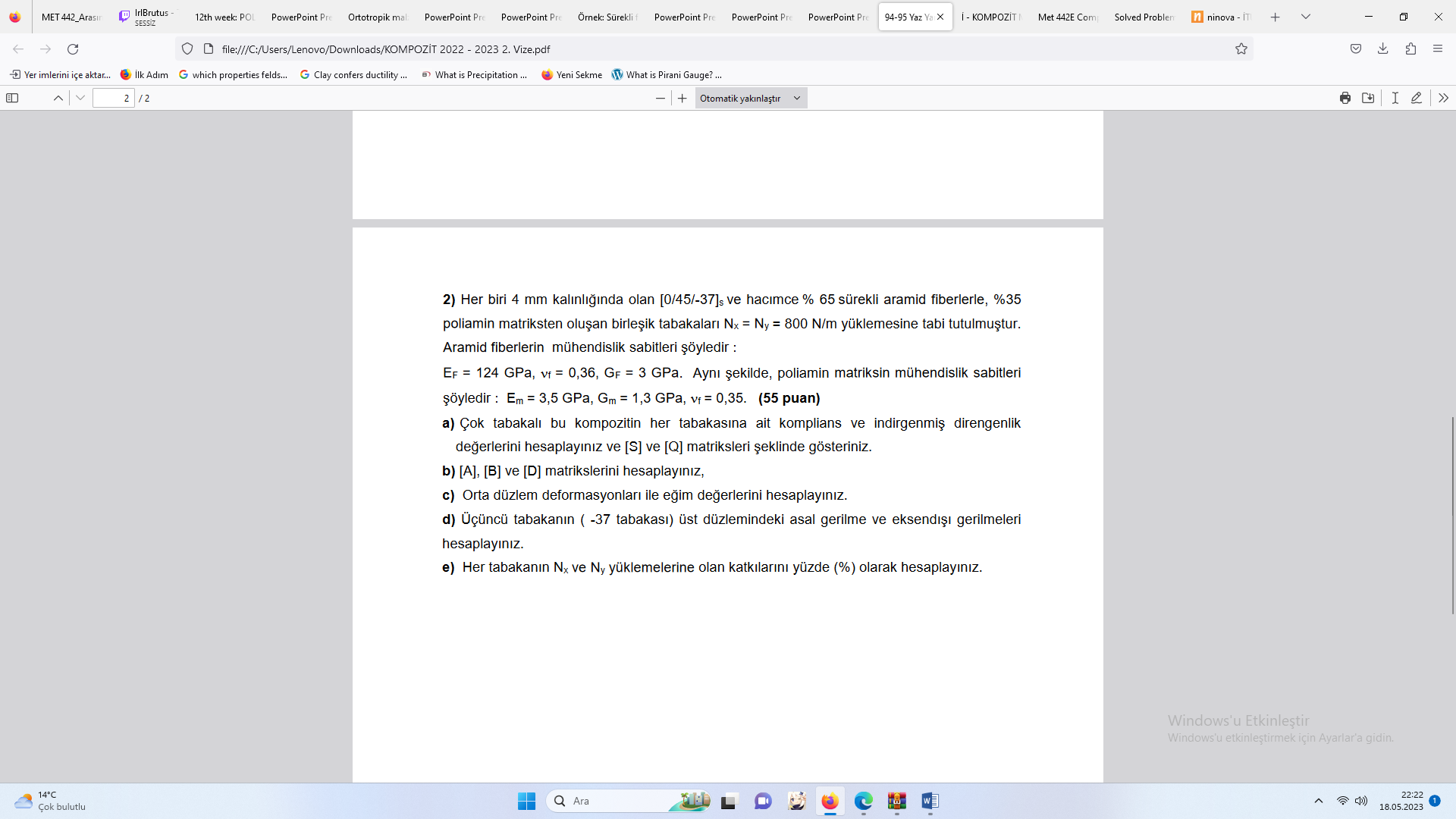1456x819 pixels.
Task: Click the tracking protection shield
Action: point(187,49)
